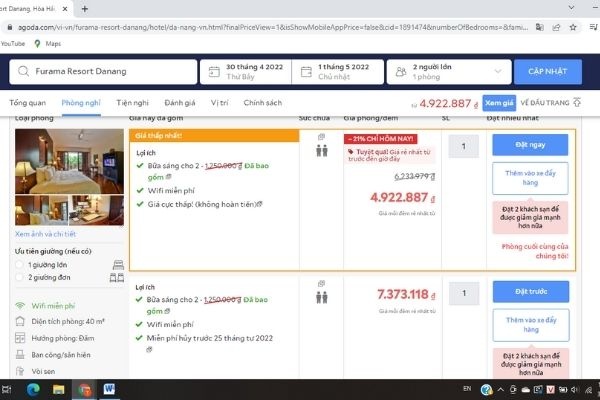600x400 pixels.
Task: Switch to the Đánh giá tab
Action: (x=179, y=103)
